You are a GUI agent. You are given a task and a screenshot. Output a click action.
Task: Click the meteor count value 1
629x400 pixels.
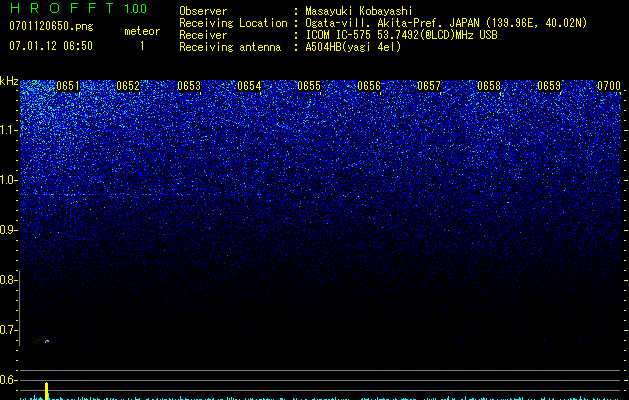tap(142, 46)
